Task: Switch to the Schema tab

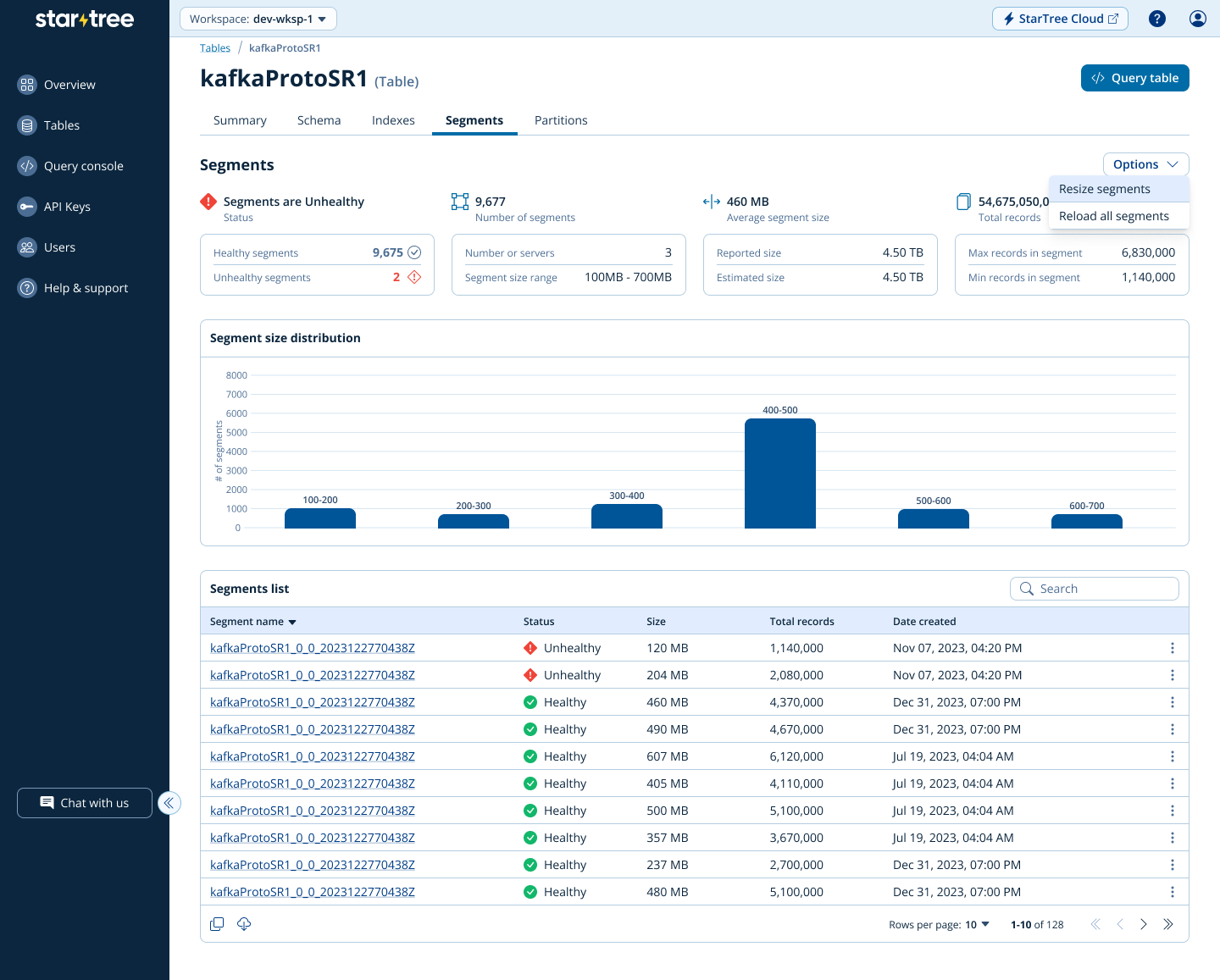Action: click(319, 120)
